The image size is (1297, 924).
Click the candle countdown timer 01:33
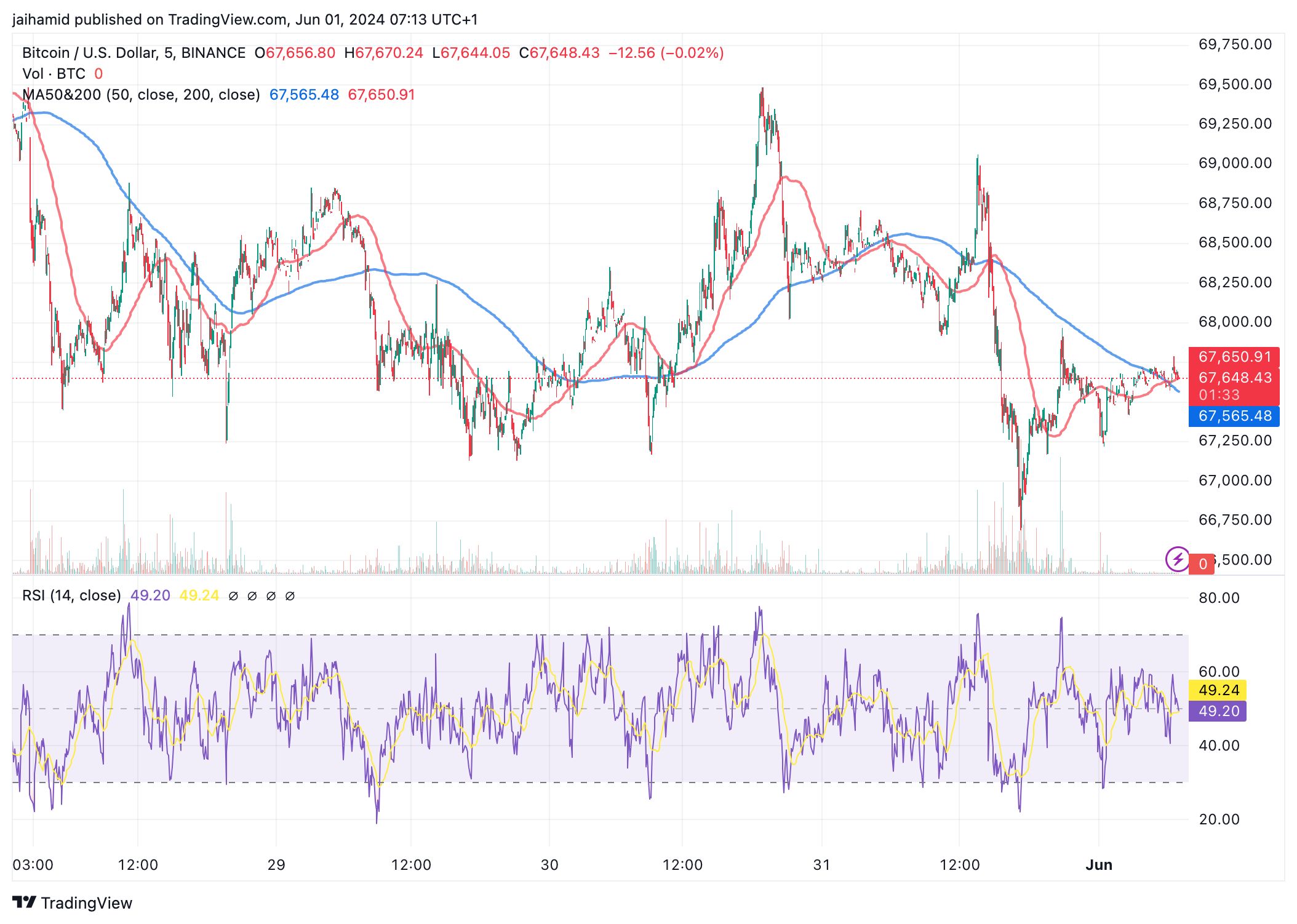point(1219,395)
